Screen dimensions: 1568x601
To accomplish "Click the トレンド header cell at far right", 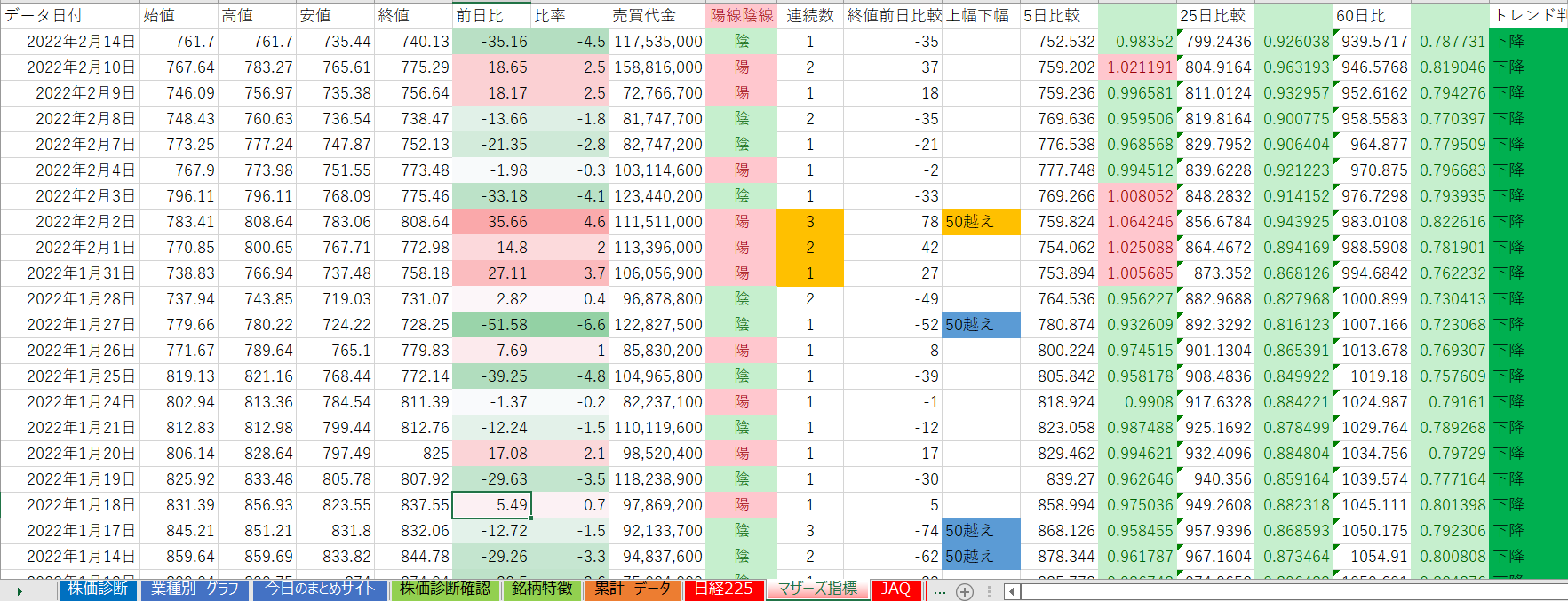I will (1529, 15).
